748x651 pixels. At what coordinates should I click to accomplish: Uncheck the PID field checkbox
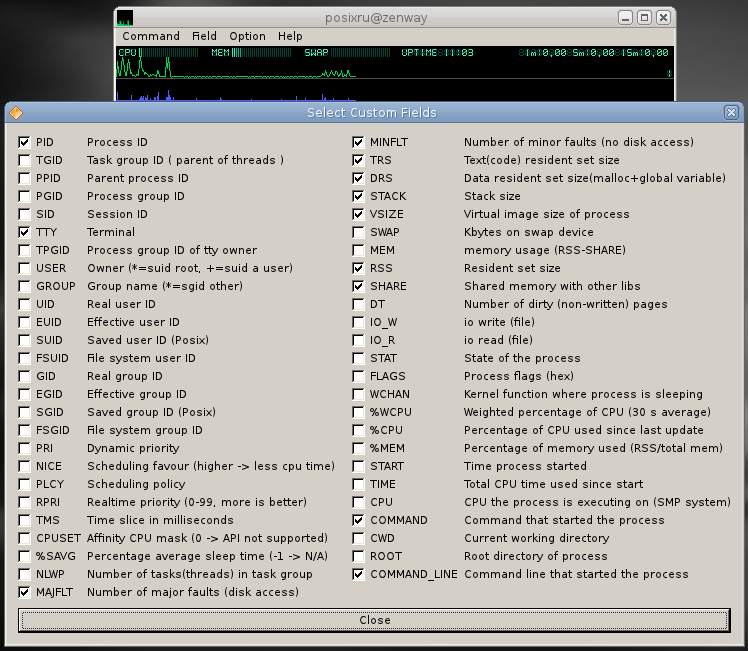click(x=24, y=142)
